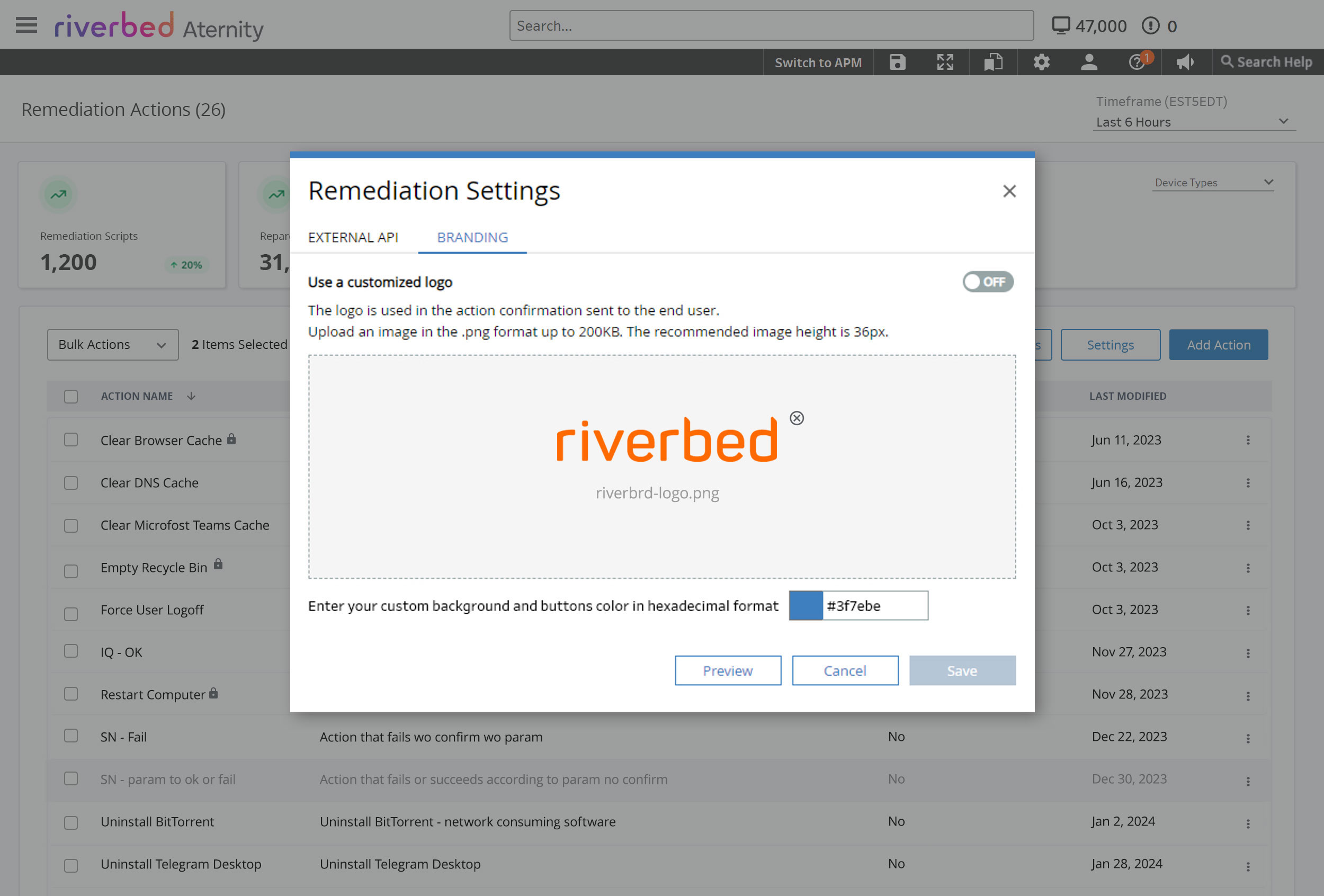Open row menu for SN - Fail
Screen dimensions: 1324x896
(x=1248, y=738)
